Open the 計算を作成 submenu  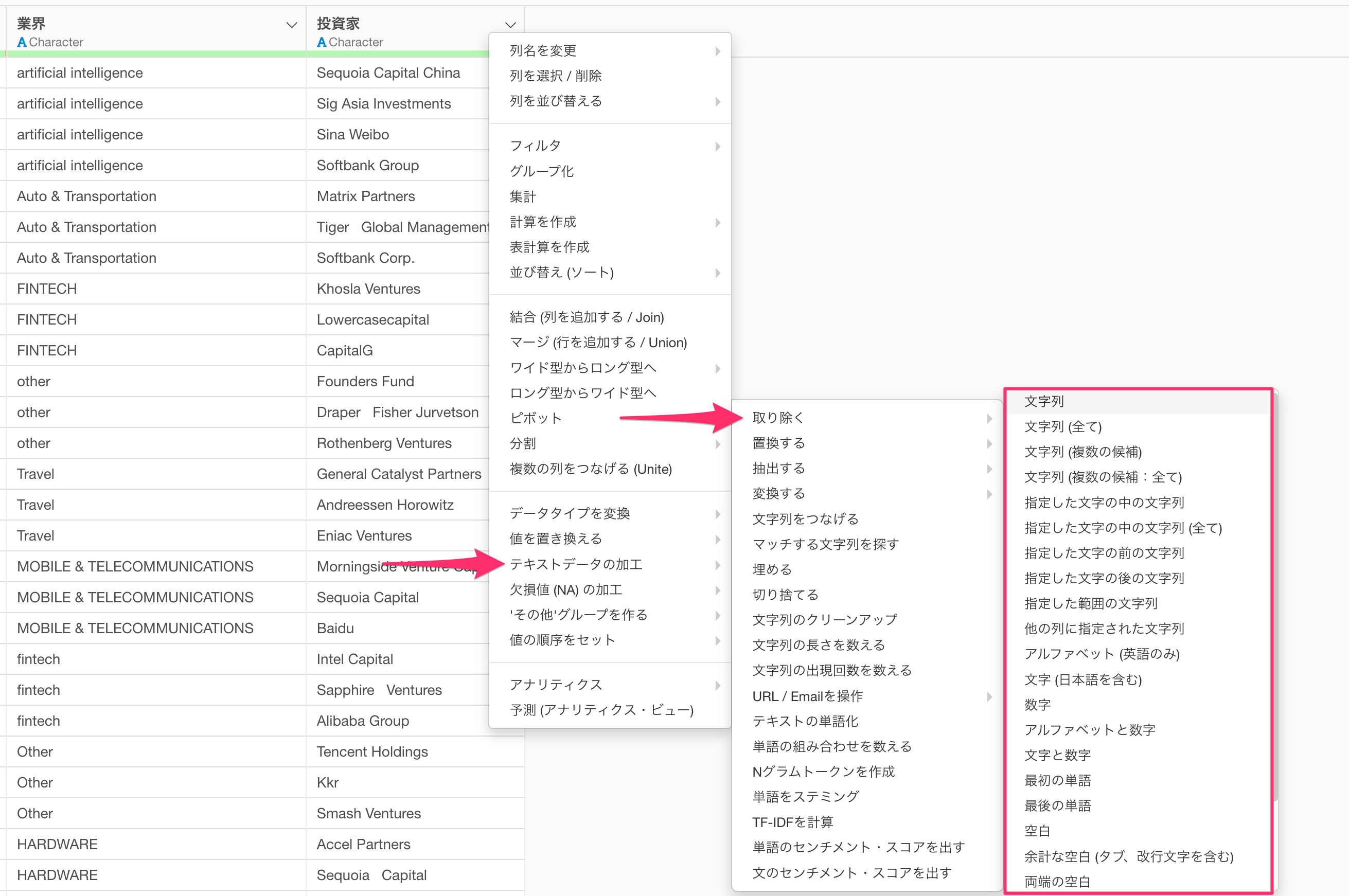coord(610,222)
